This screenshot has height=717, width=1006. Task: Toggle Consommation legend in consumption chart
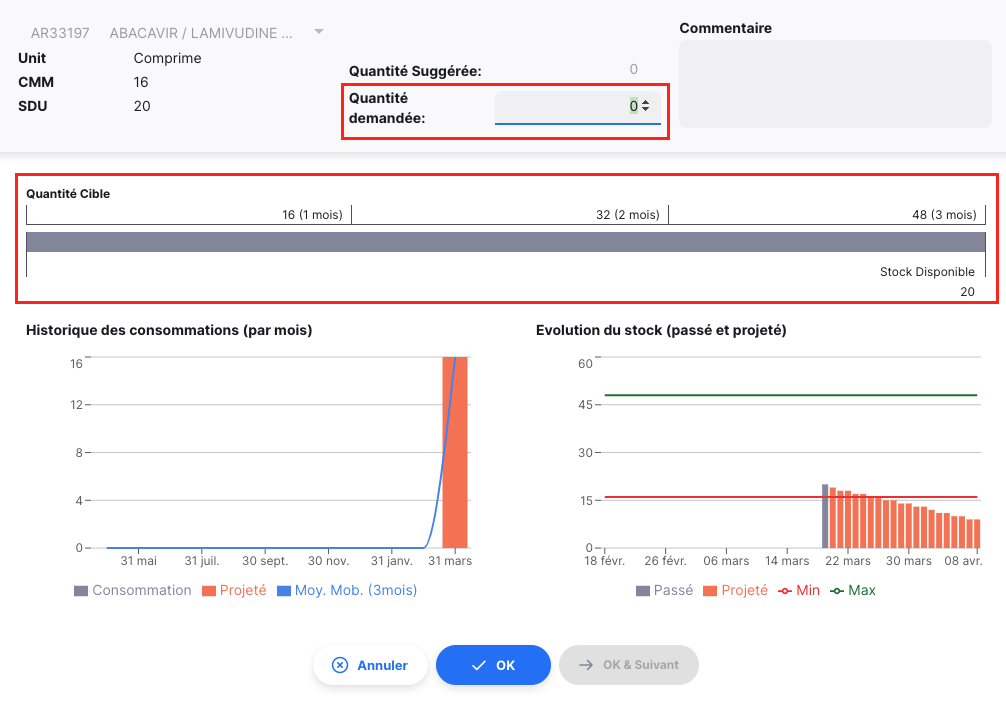click(x=133, y=591)
